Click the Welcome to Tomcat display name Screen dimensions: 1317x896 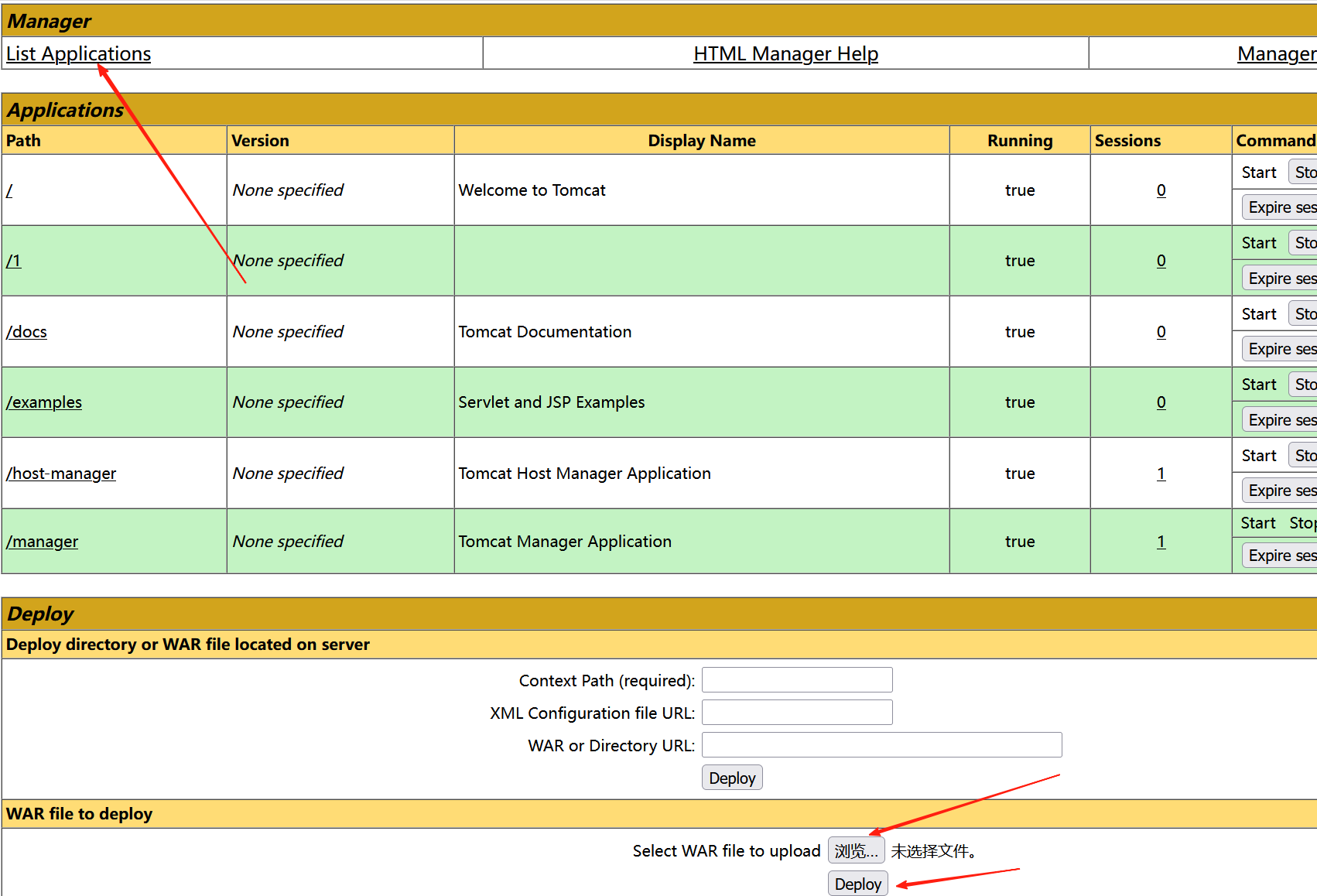click(532, 190)
